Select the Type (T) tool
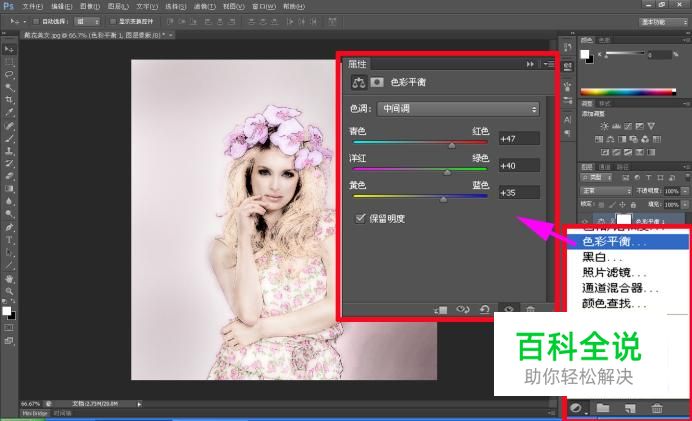Viewport: 692px width, 421px height. pos(9,240)
